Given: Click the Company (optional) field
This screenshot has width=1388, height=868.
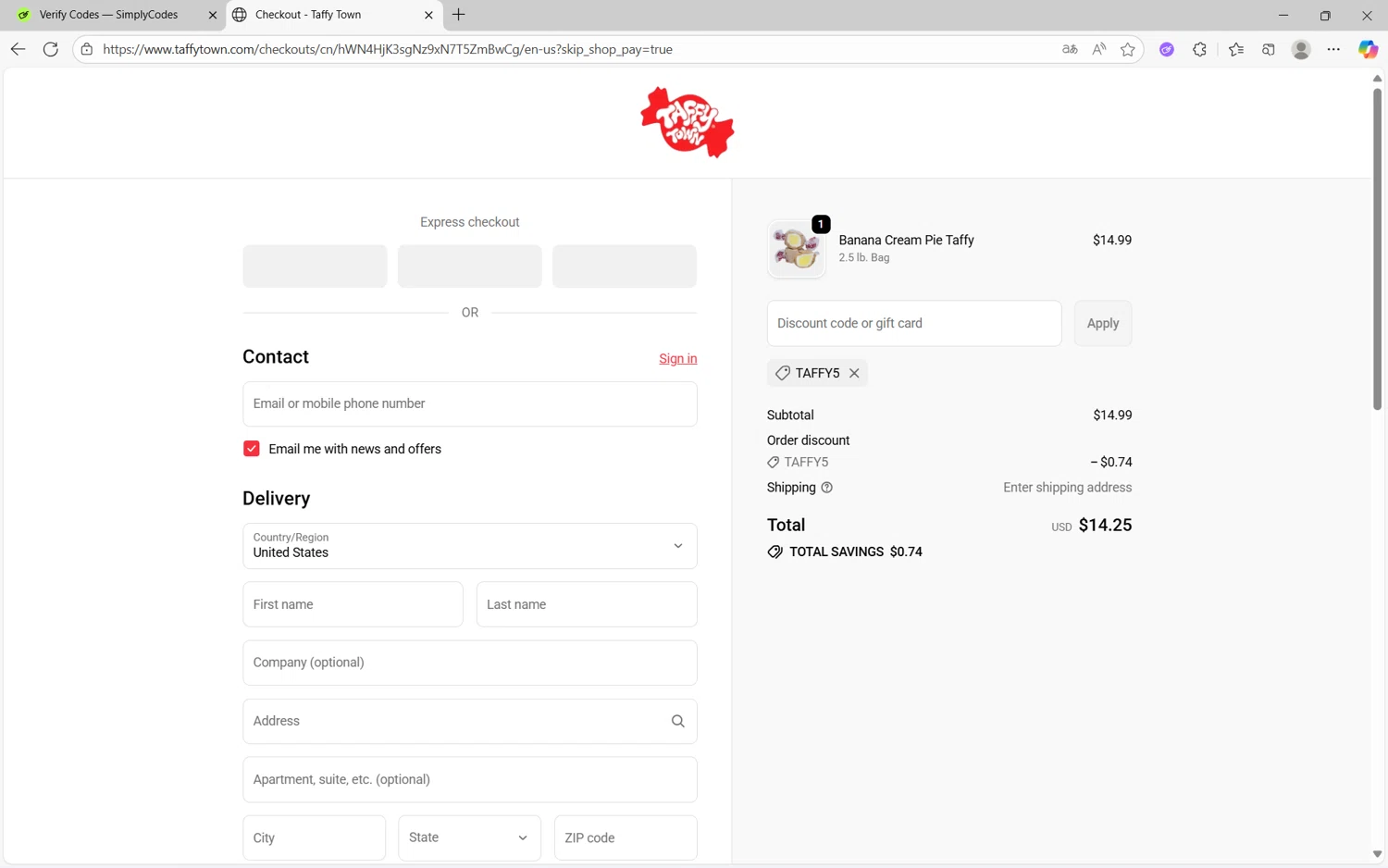Looking at the screenshot, I should [470, 663].
